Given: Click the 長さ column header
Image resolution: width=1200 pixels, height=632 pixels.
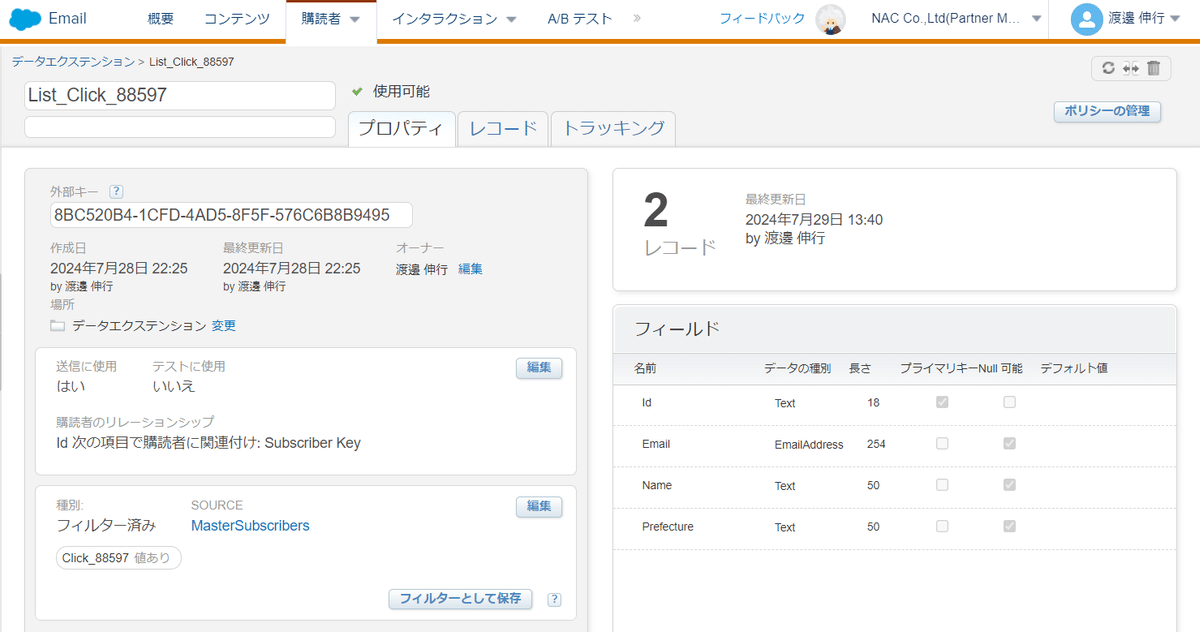Looking at the screenshot, I should 860,369.
